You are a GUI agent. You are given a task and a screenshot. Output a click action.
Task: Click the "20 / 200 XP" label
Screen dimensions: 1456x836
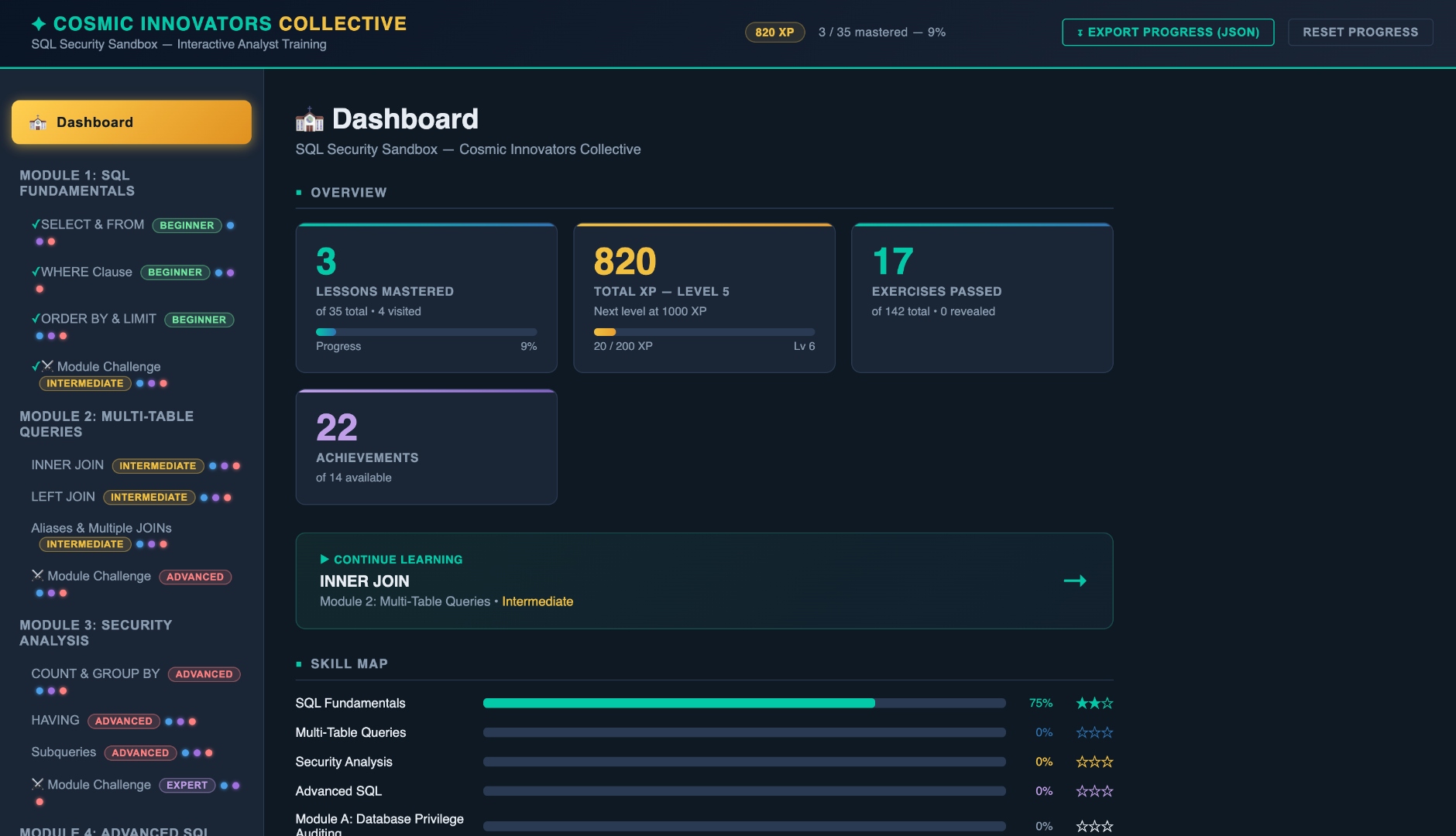click(x=623, y=346)
